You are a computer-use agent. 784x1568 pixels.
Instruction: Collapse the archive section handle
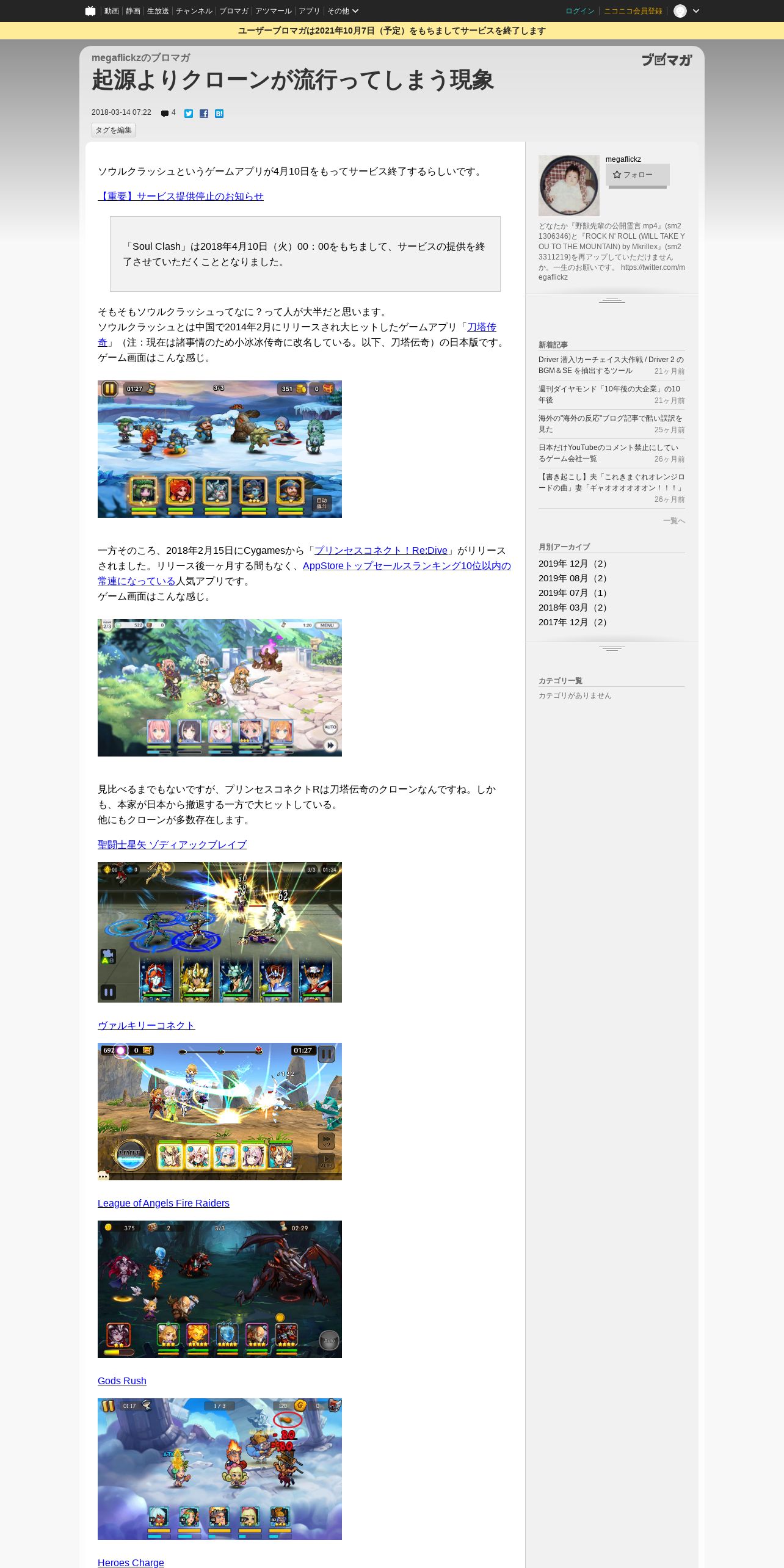612,648
